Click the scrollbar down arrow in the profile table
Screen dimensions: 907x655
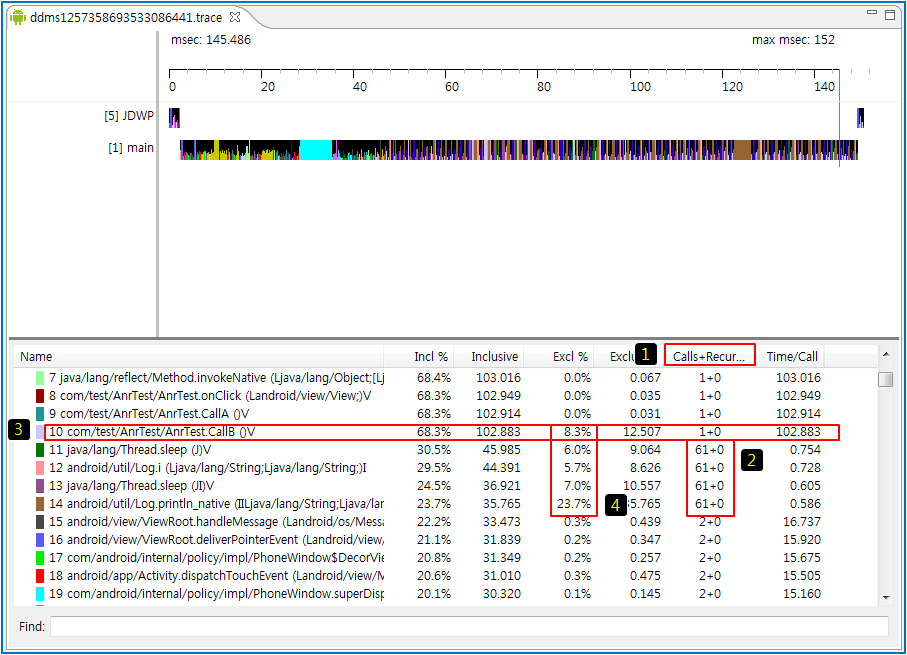click(x=886, y=598)
